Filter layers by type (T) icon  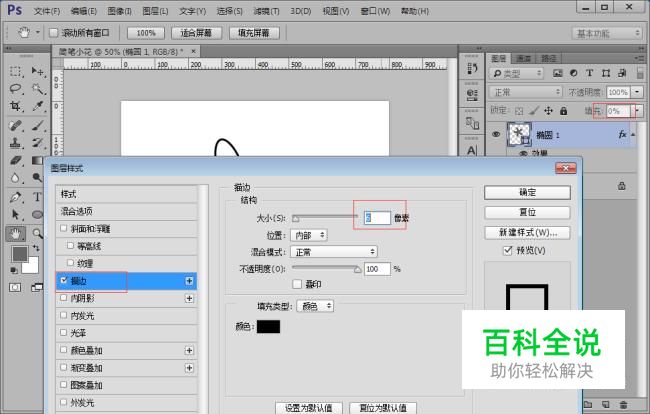589,73
